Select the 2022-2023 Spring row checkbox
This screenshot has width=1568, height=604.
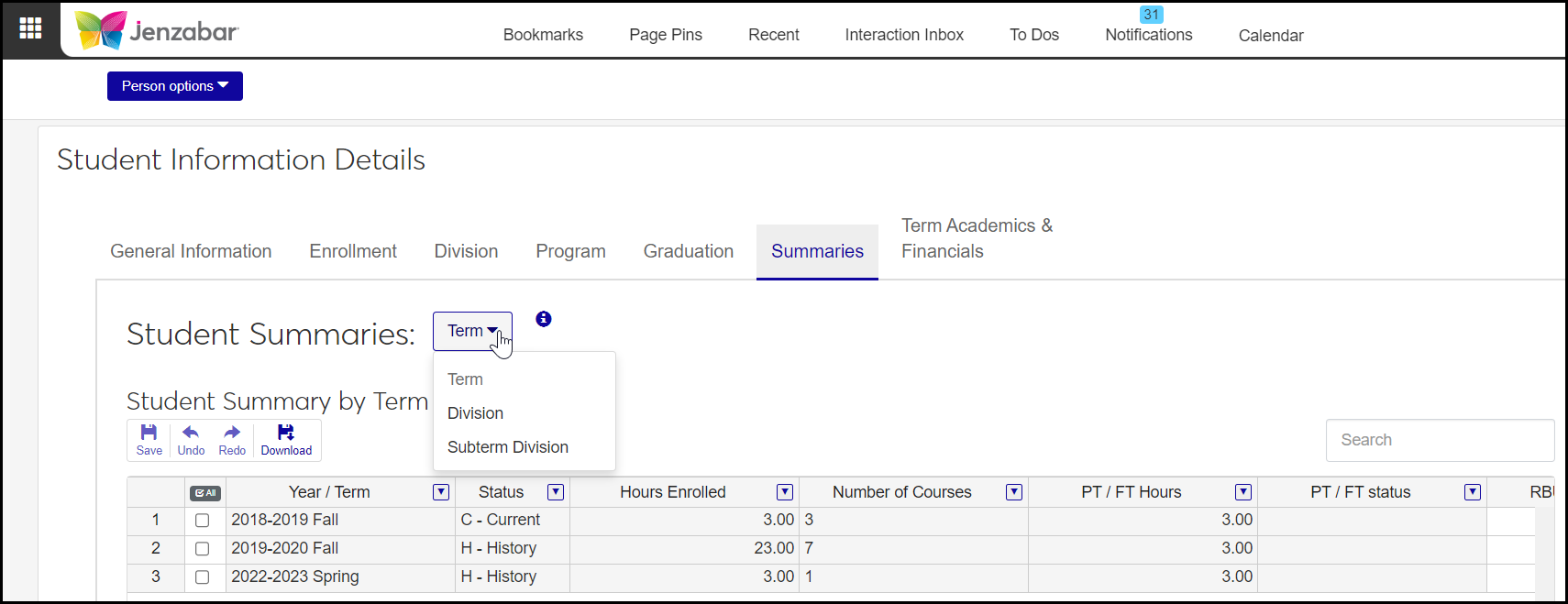[203, 577]
